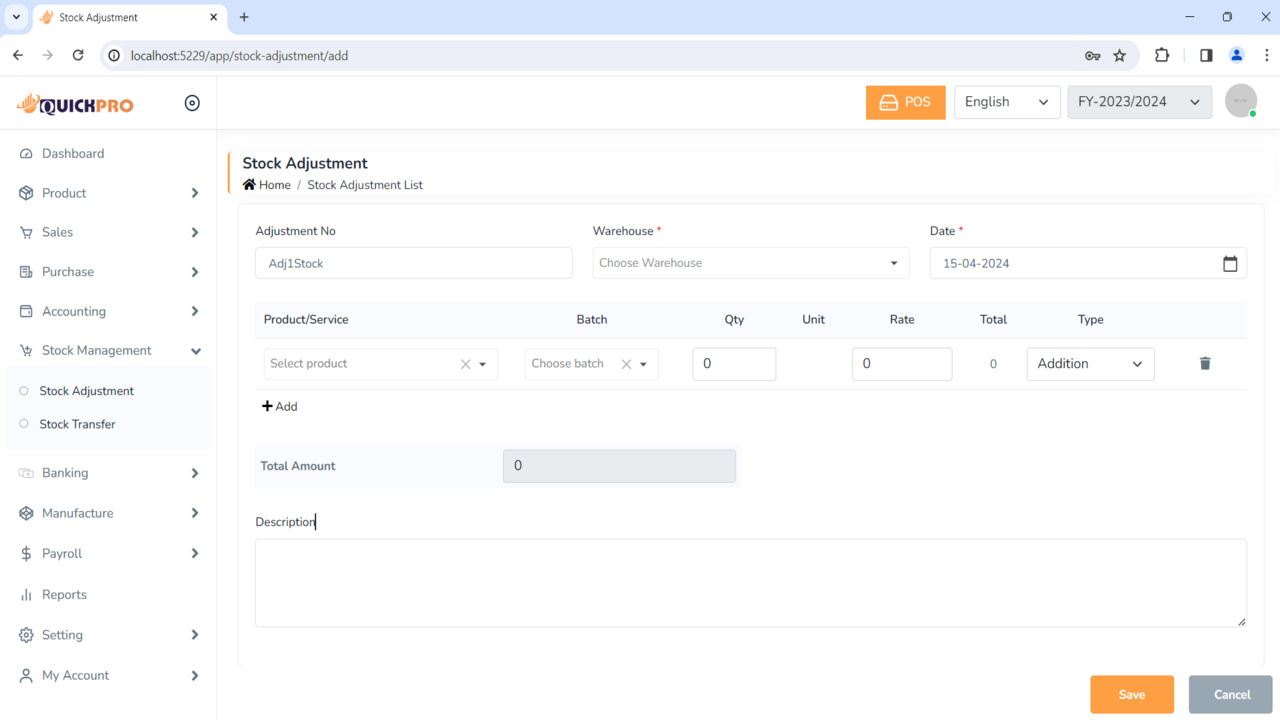Click the Product sidebar icon
The height and width of the screenshot is (720, 1280).
coord(27,192)
